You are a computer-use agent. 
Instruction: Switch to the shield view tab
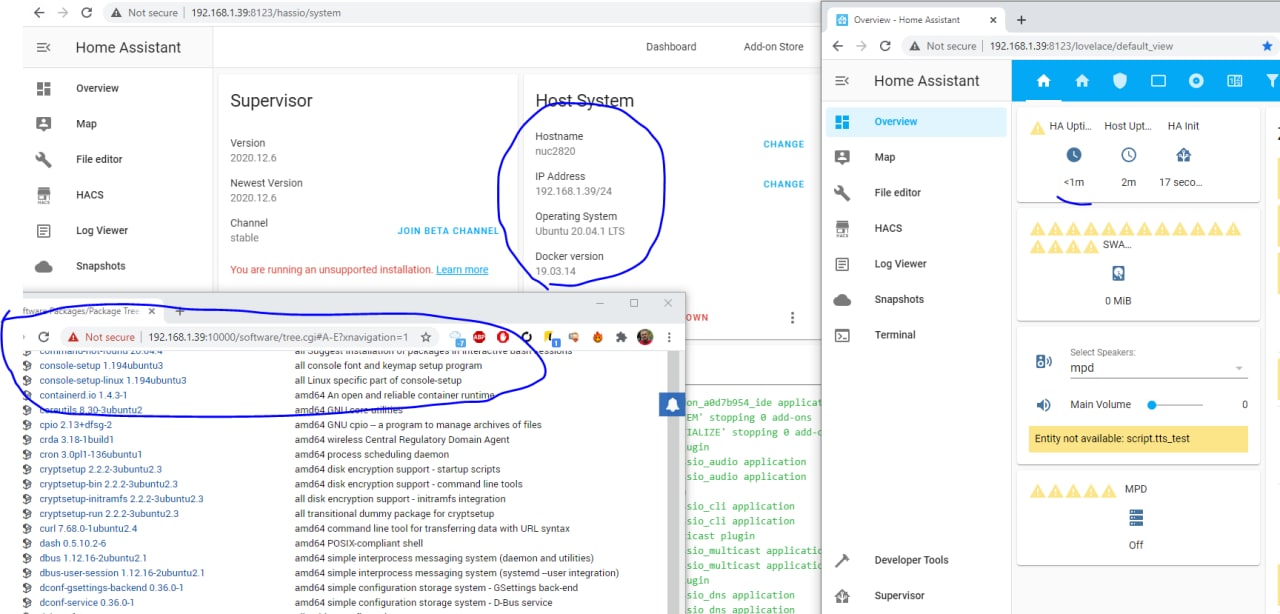(1120, 81)
